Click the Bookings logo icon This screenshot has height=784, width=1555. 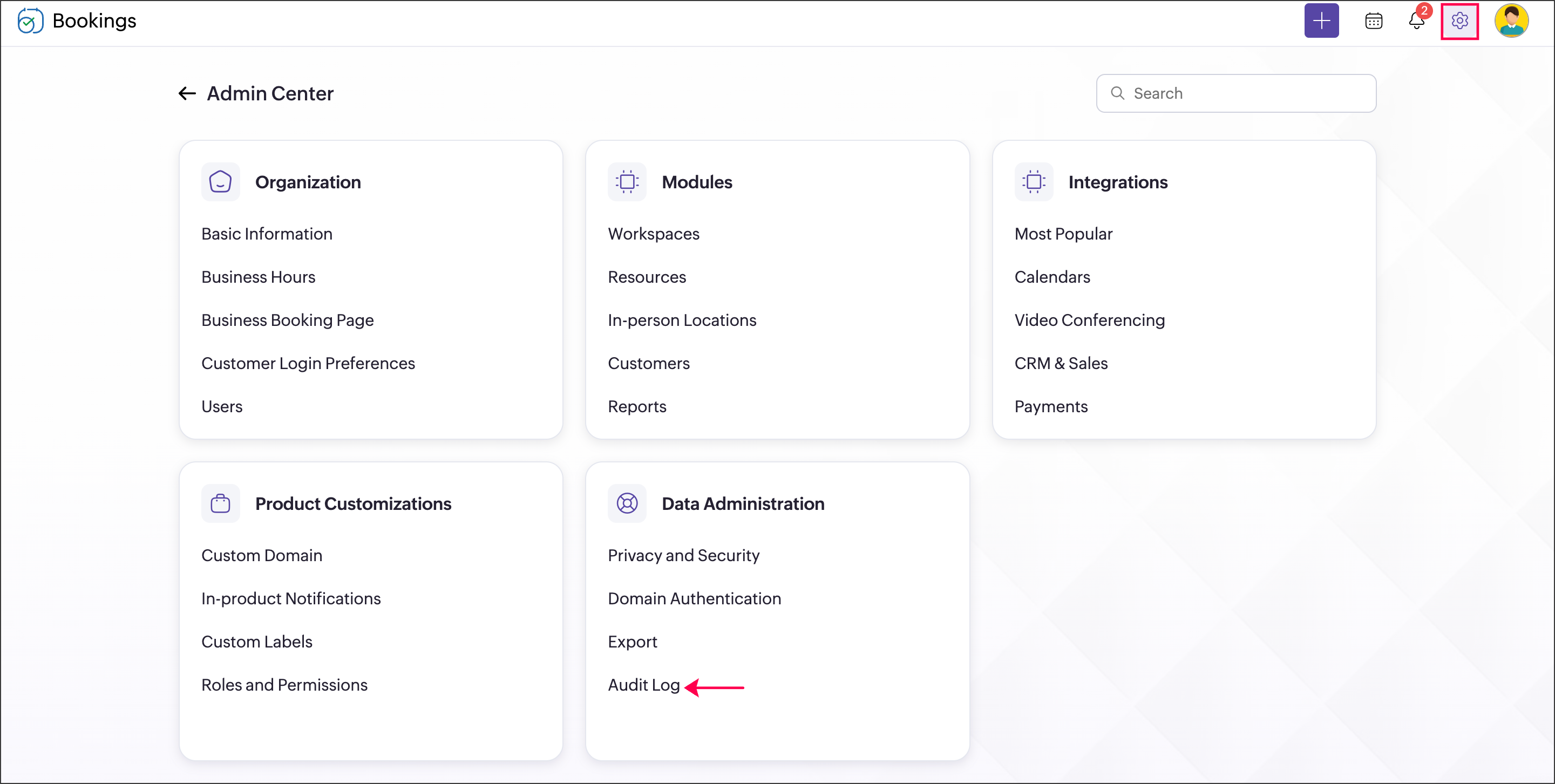[30, 21]
